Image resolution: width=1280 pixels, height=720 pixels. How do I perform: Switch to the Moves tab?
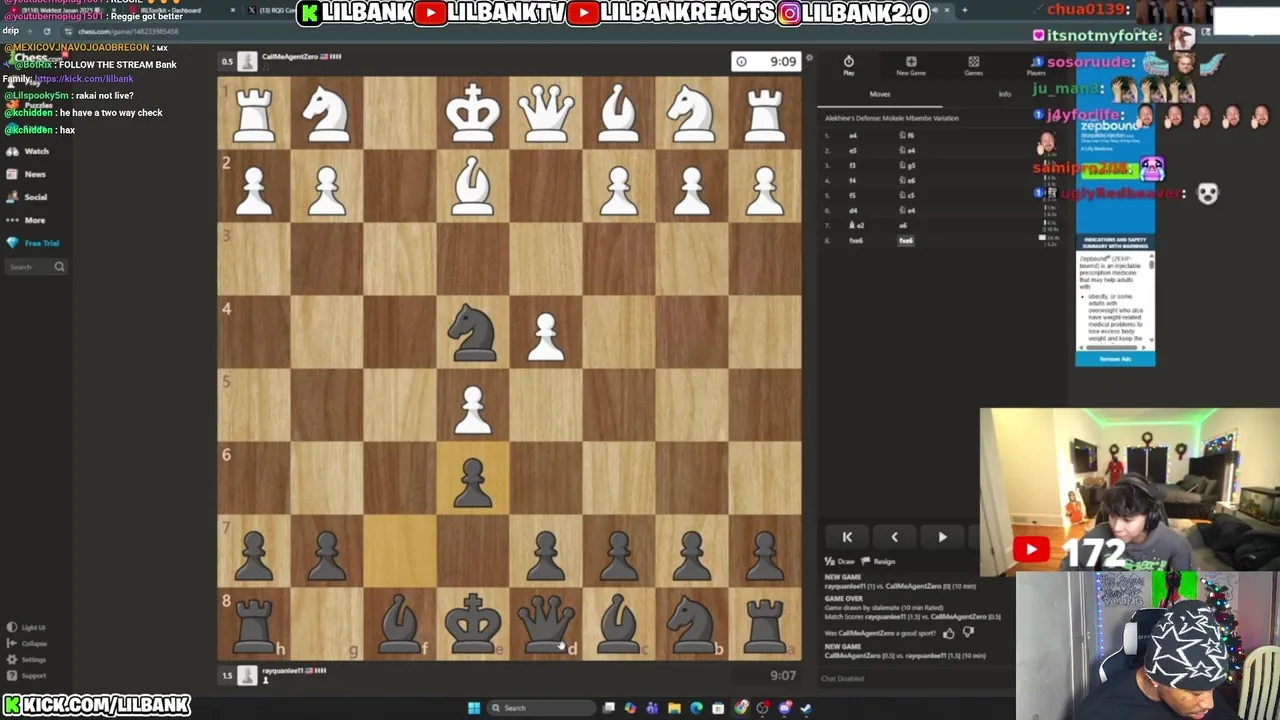[x=880, y=94]
